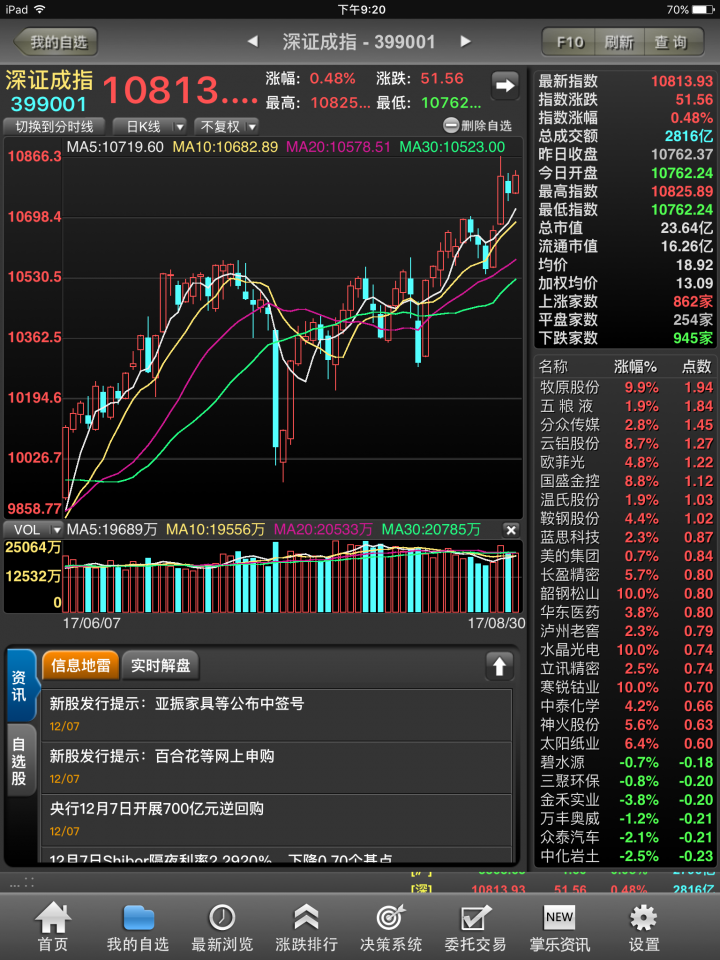Open the 日K线 period dropdown
Viewport: 720px width, 960px height.
pyautogui.click(x=150, y=127)
